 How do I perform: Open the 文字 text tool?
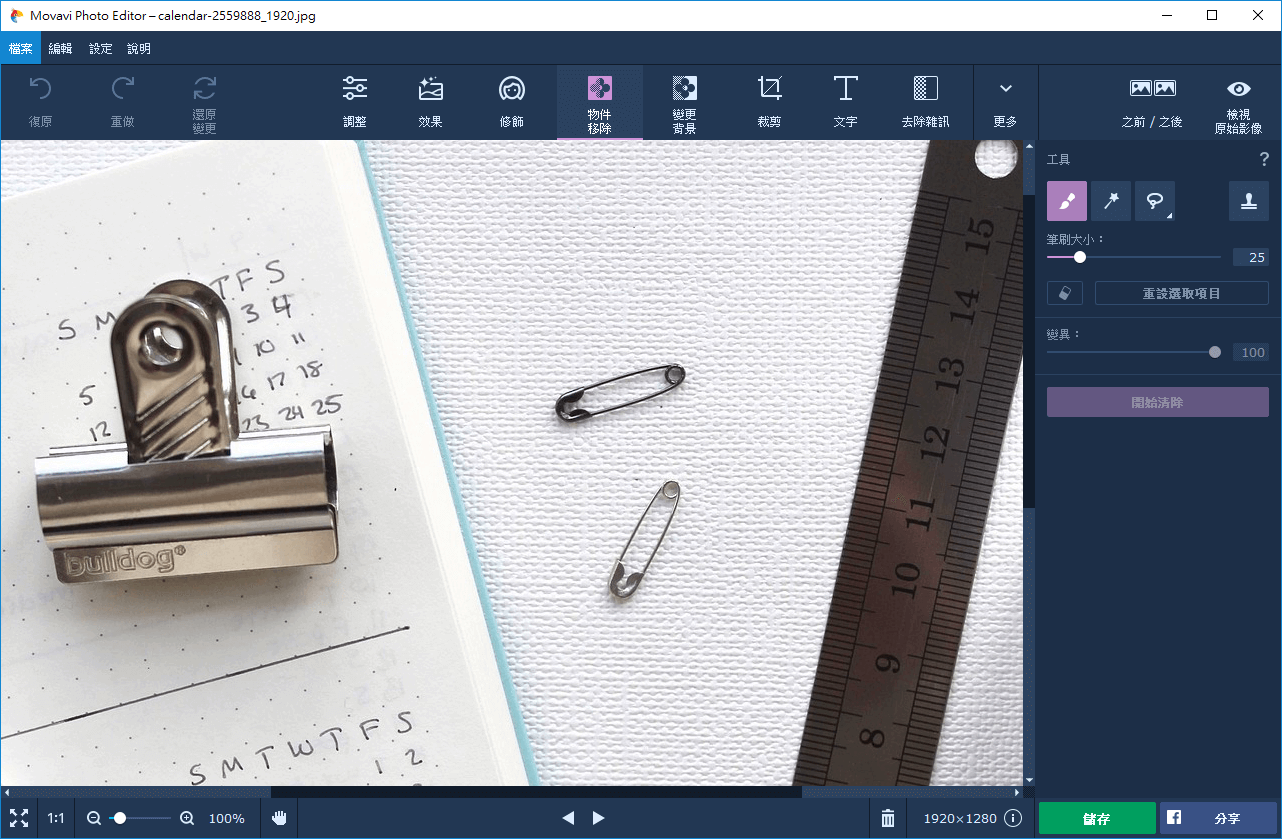click(x=845, y=102)
